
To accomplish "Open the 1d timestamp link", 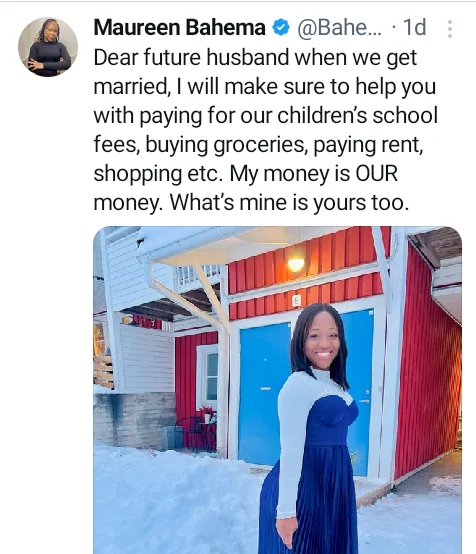I will coord(415,28).
